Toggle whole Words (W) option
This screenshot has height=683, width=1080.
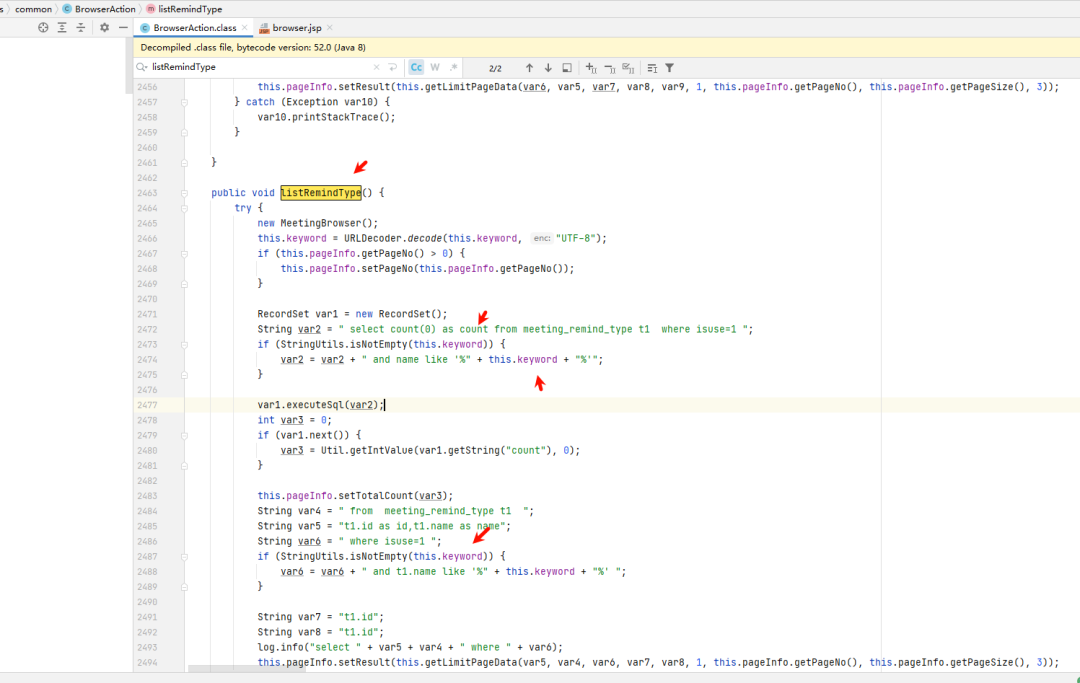coord(435,67)
